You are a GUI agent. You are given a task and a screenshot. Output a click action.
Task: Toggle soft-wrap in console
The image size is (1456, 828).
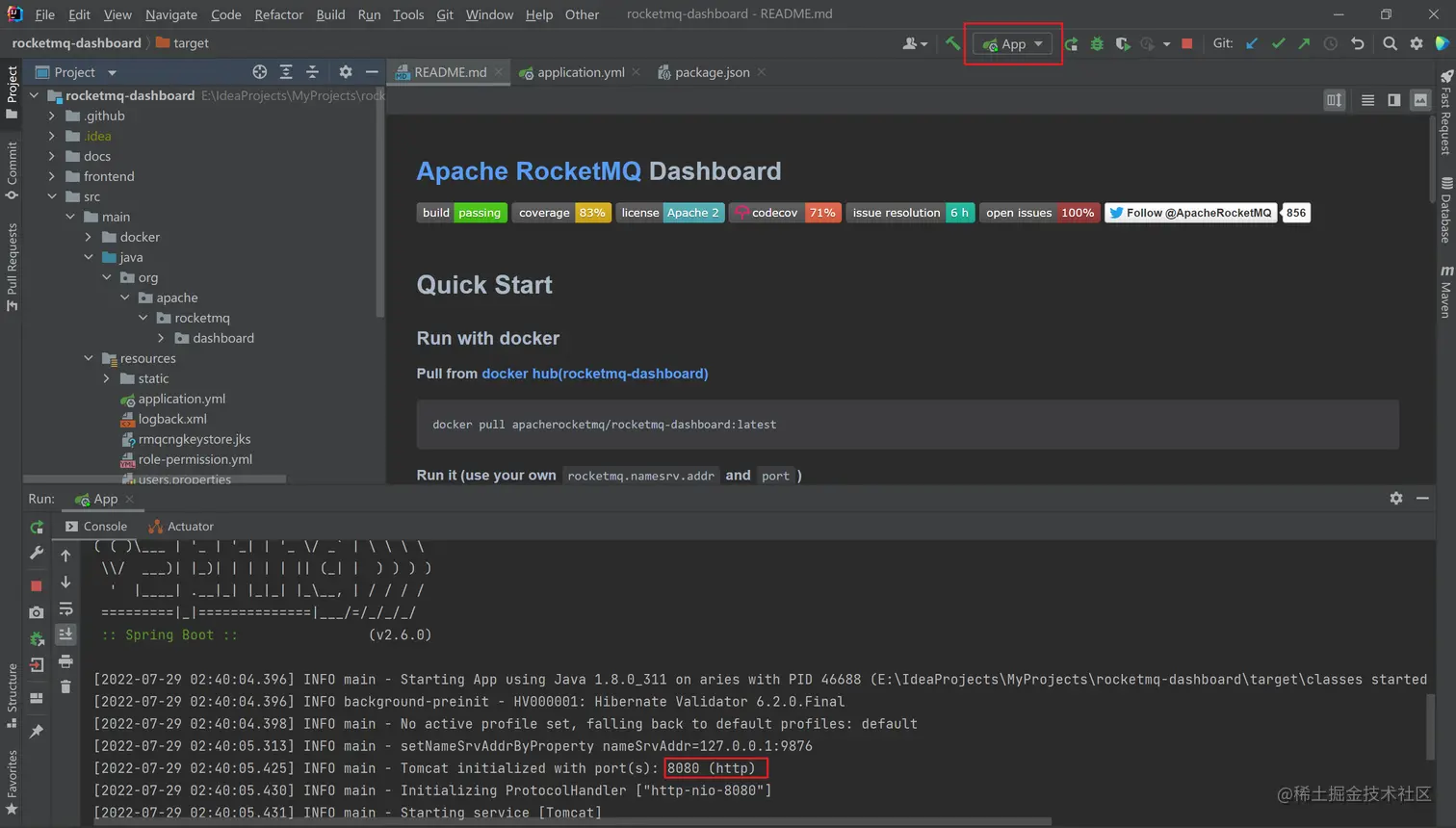(65, 609)
